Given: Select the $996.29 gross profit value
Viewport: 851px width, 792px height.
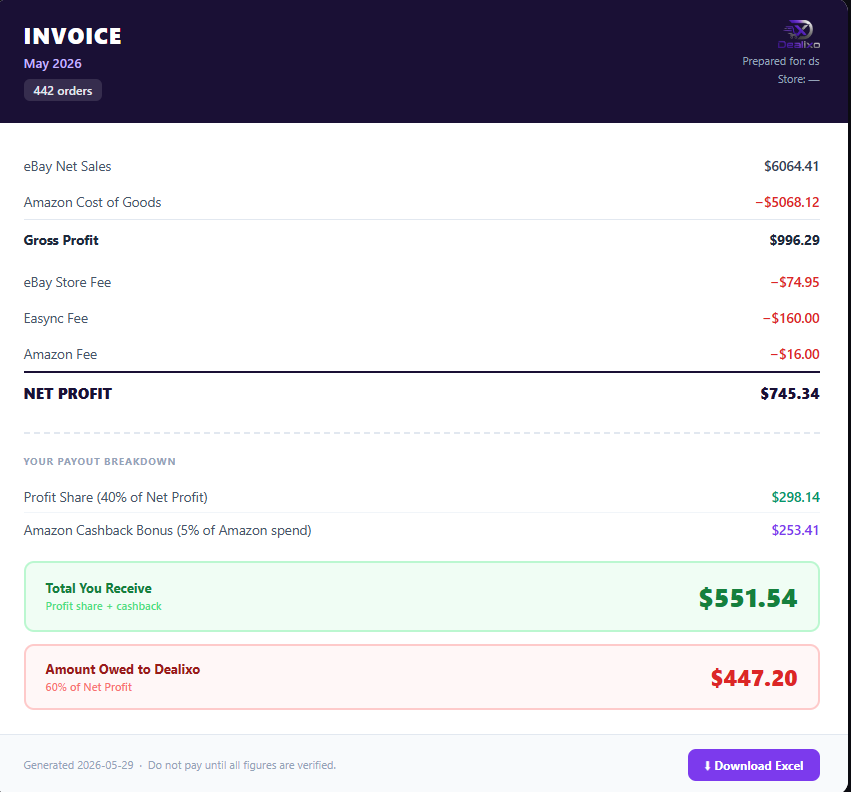Looking at the screenshot, I should [x=794, y=240].
